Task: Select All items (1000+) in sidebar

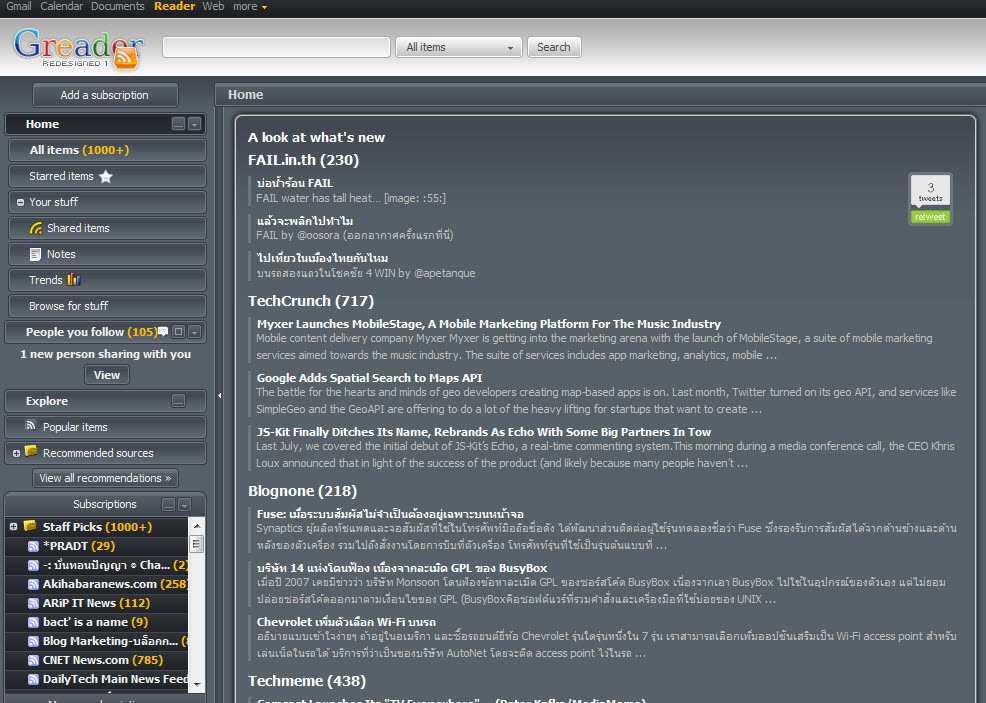Action: tap(107, 150)
